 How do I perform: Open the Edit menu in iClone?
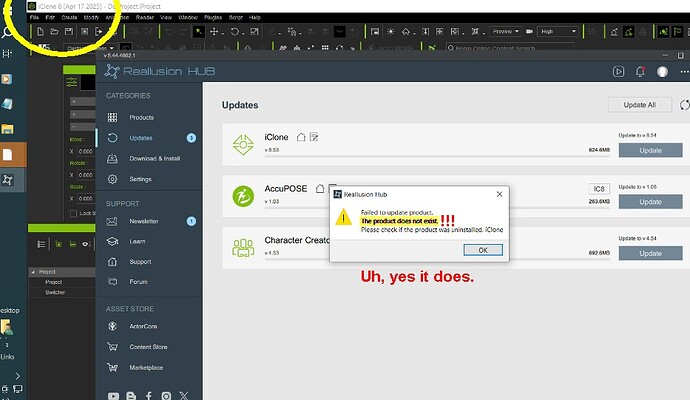click(50, 18)
